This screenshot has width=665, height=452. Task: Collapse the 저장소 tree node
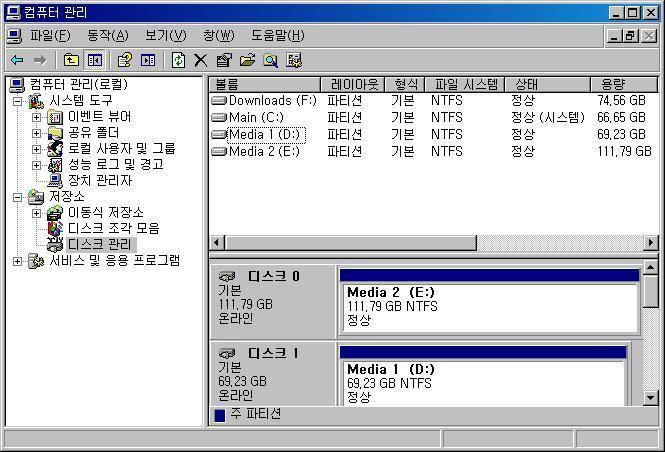click(17, 197)
